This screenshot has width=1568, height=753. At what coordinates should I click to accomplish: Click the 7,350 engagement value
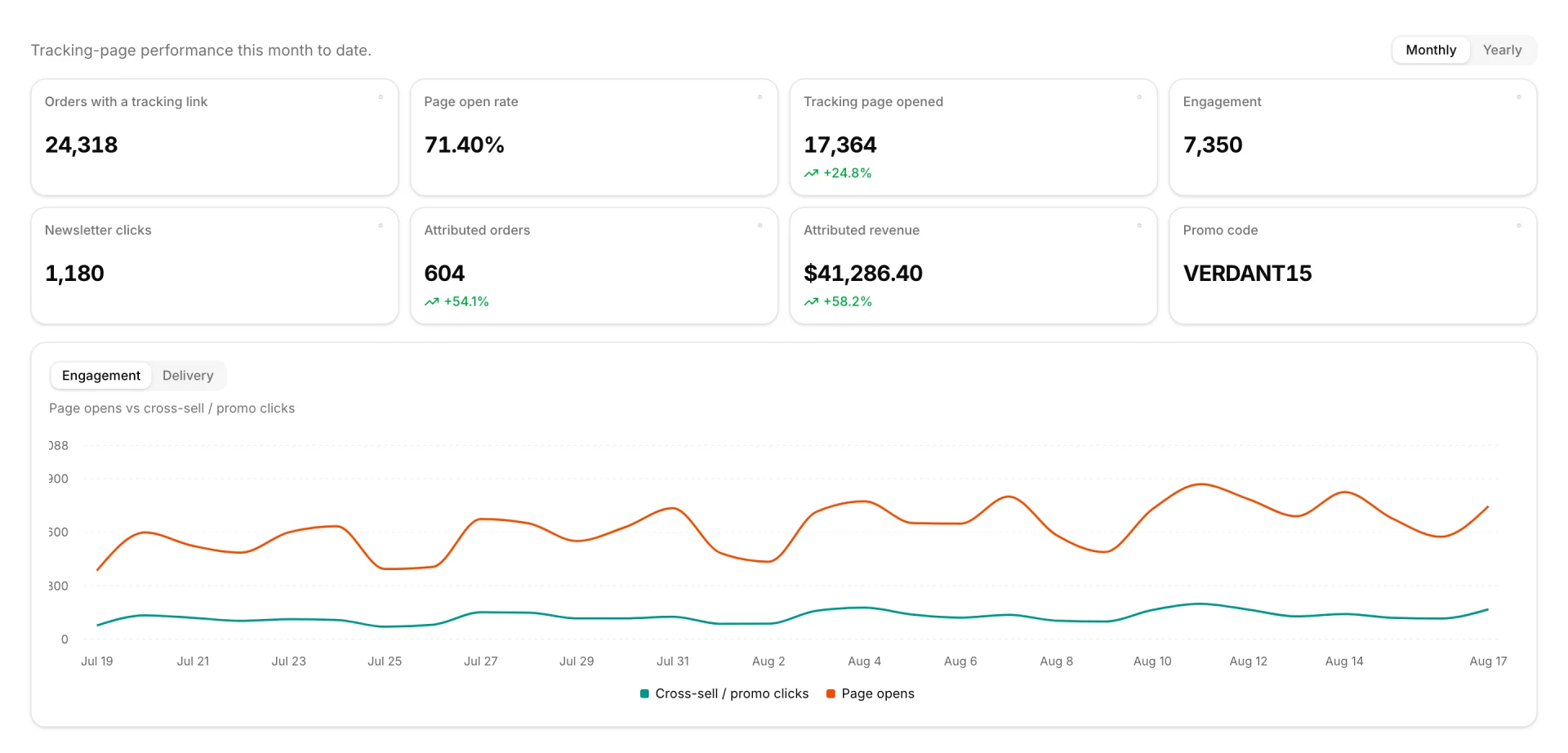[x=1213, y=145]
